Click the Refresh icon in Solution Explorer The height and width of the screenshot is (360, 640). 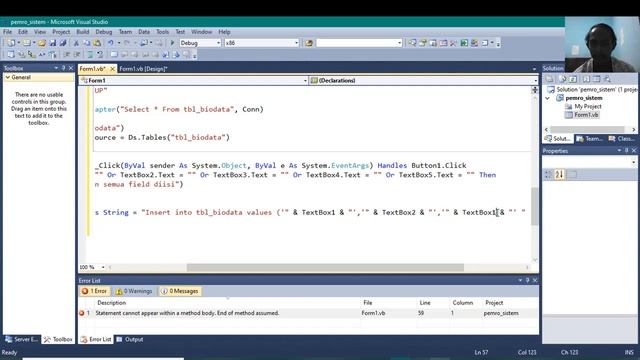click(x=573, y=79)
